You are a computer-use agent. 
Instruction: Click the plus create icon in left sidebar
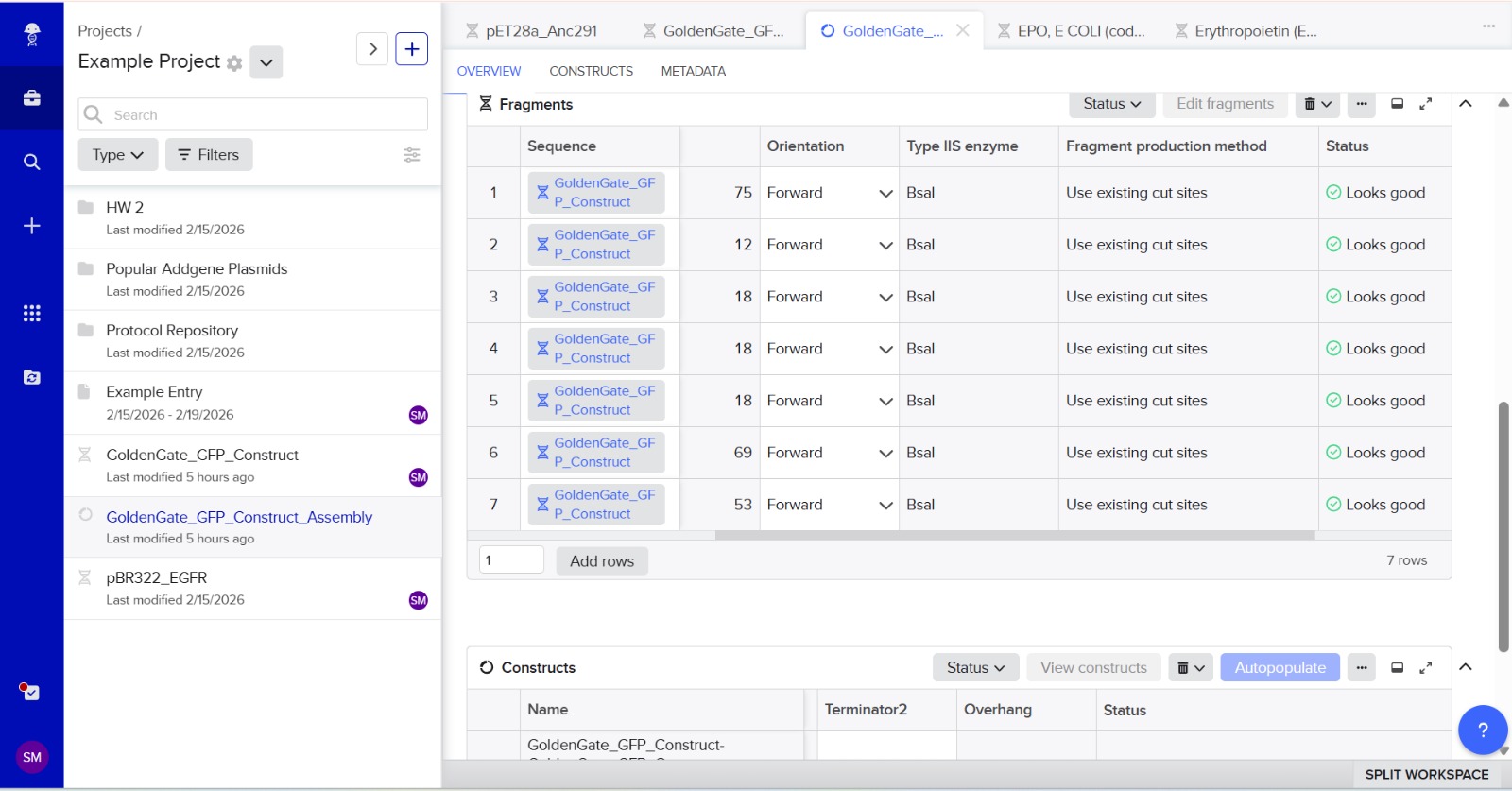coord(31,226)
